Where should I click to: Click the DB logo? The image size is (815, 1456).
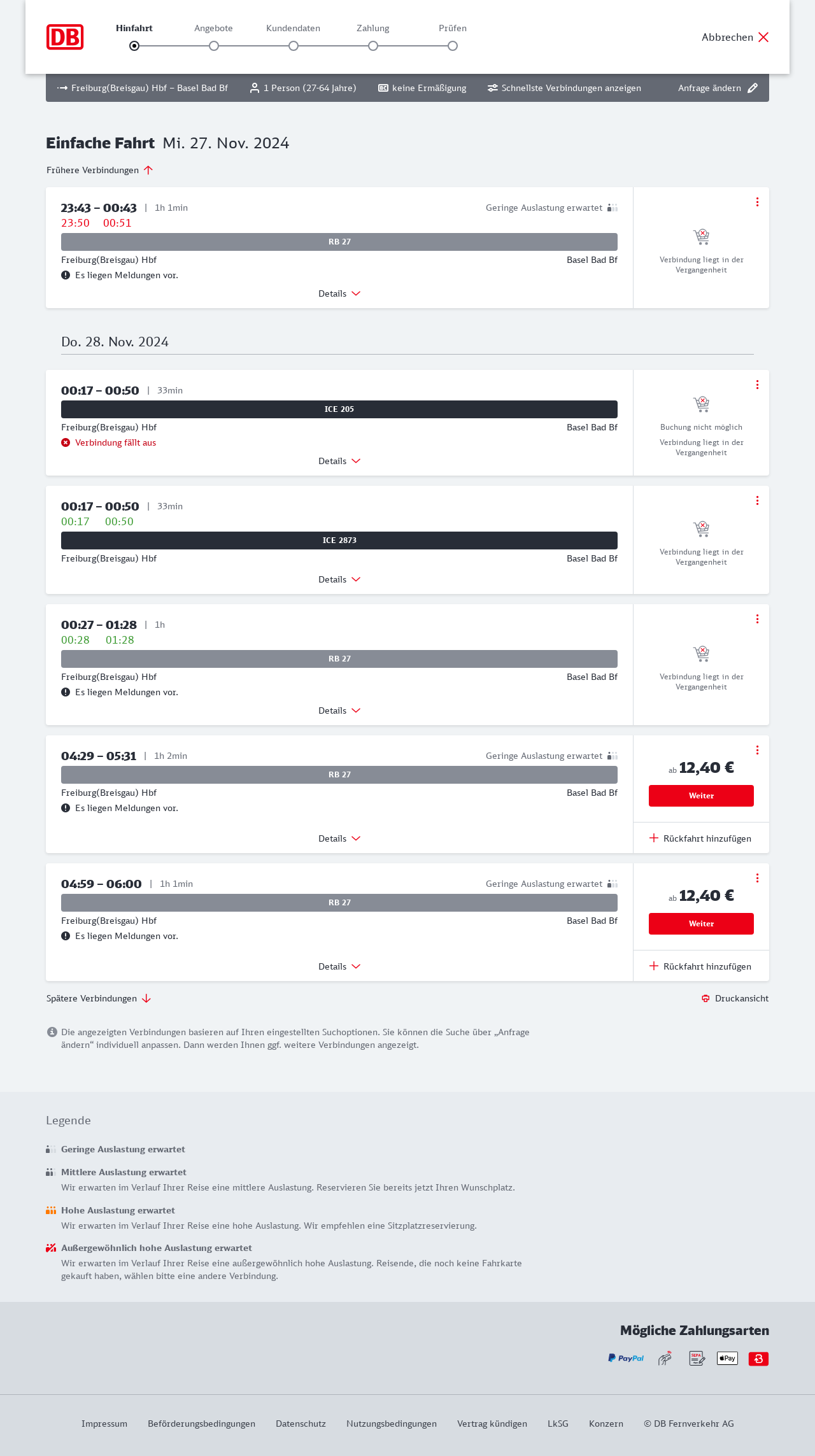pyautogui.click(x=65, y=37)
